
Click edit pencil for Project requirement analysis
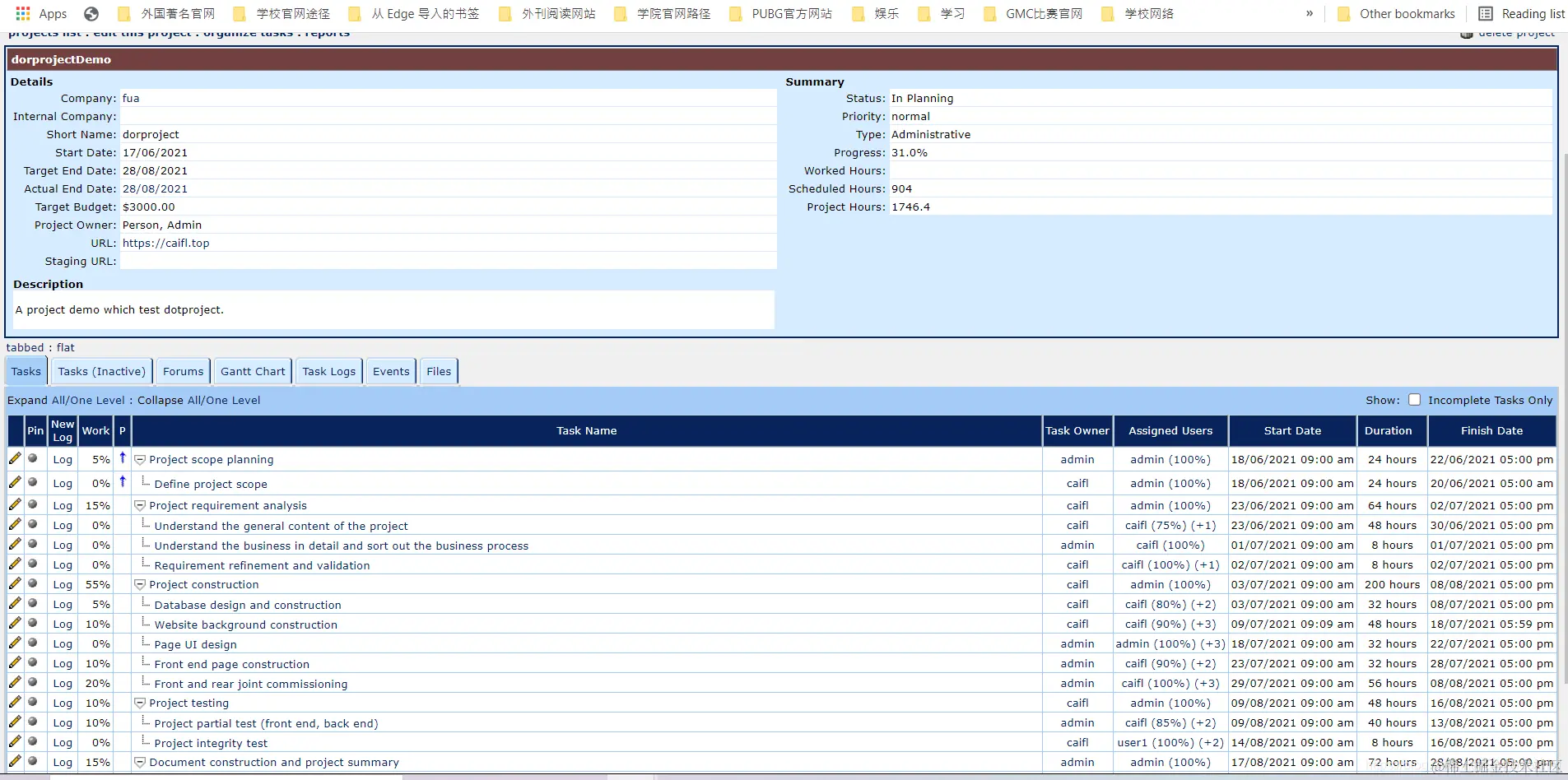15,504
